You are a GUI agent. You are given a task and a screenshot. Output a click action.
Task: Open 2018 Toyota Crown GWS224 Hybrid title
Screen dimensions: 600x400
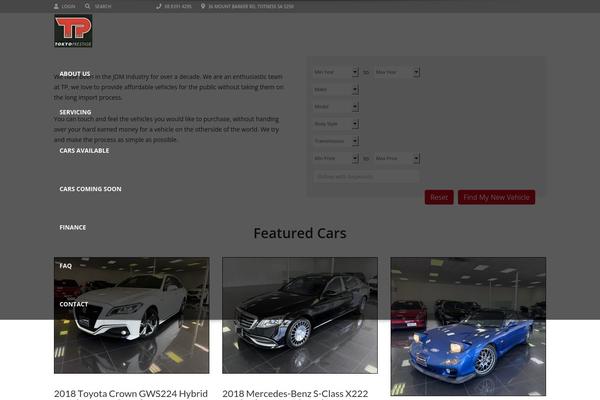[131, 393]
